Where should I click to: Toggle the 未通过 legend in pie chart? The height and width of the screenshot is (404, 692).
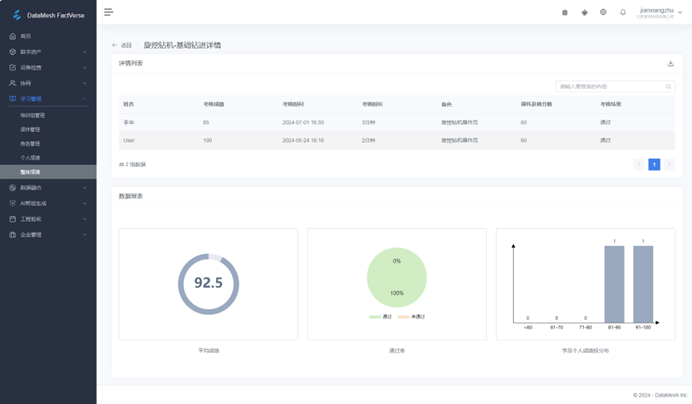(x=412, y=317)
